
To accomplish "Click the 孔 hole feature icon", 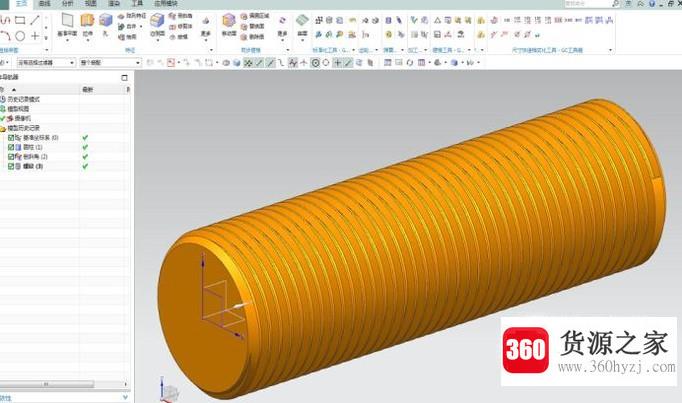I will click(105, 20).
